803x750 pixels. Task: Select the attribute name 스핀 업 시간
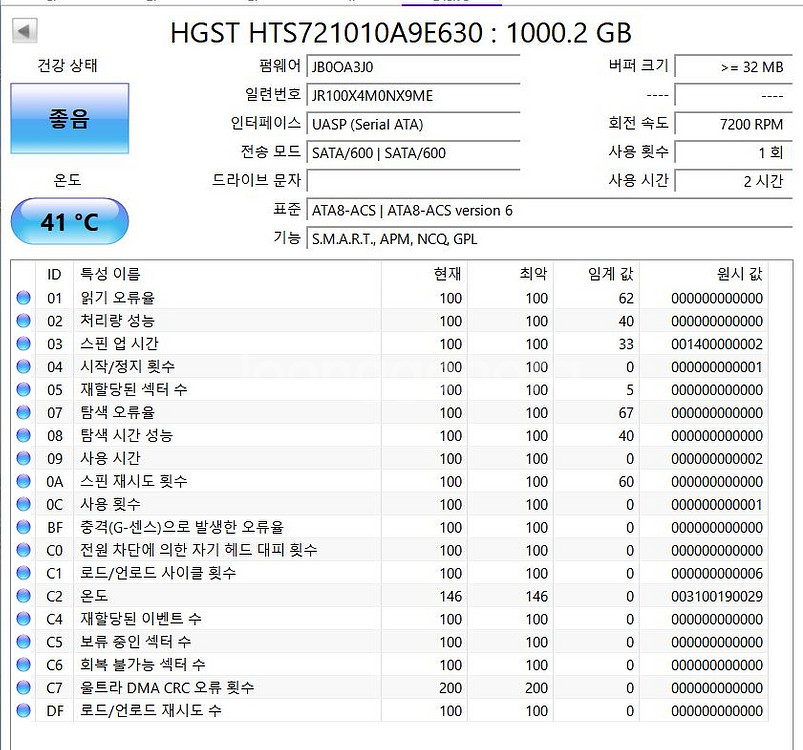[119, 344]
